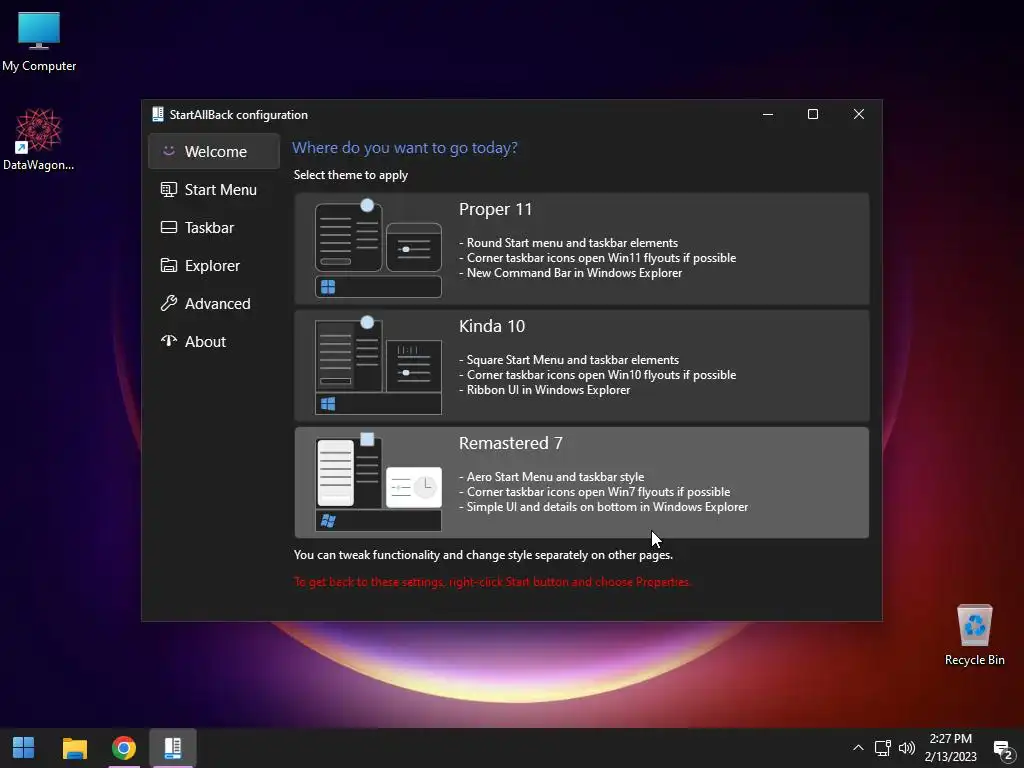Click 'Ribbon UI in Windows Explorer' line
The height and width of the screenshot is (768, 1024).
click(545, 390)
